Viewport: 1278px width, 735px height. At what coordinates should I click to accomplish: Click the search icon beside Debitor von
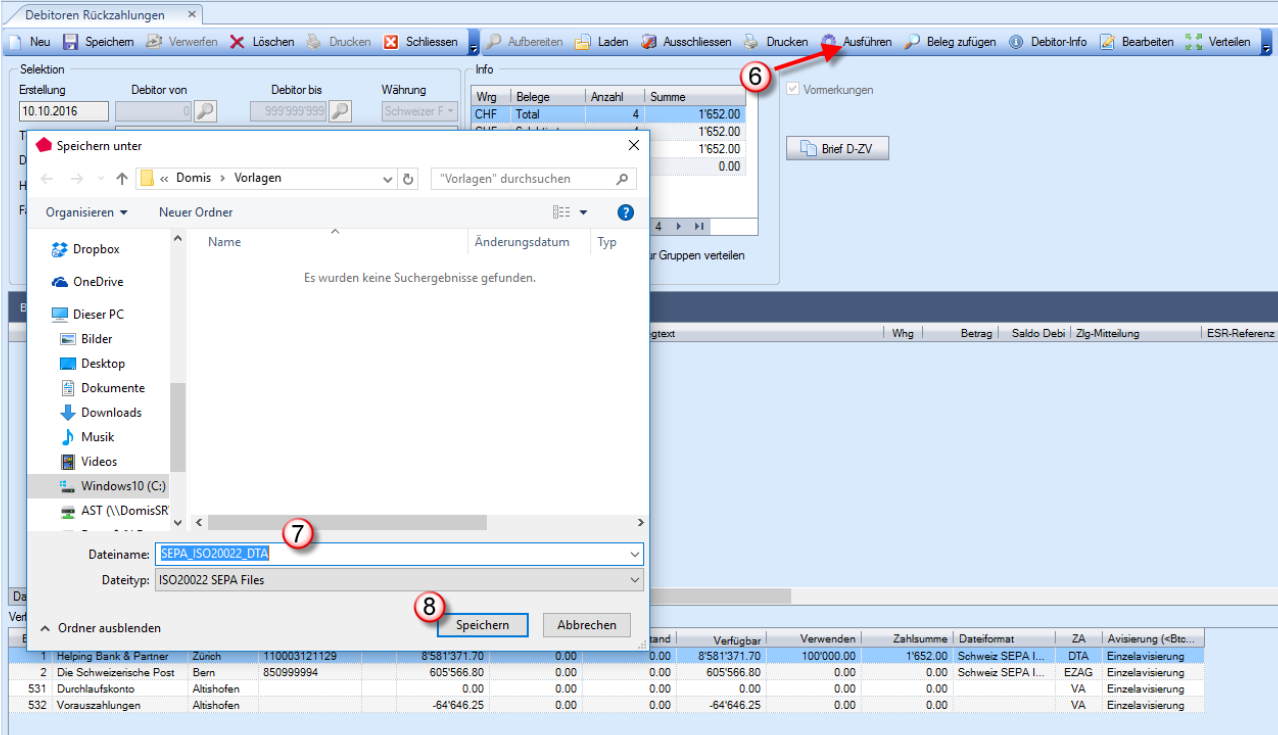204,111
